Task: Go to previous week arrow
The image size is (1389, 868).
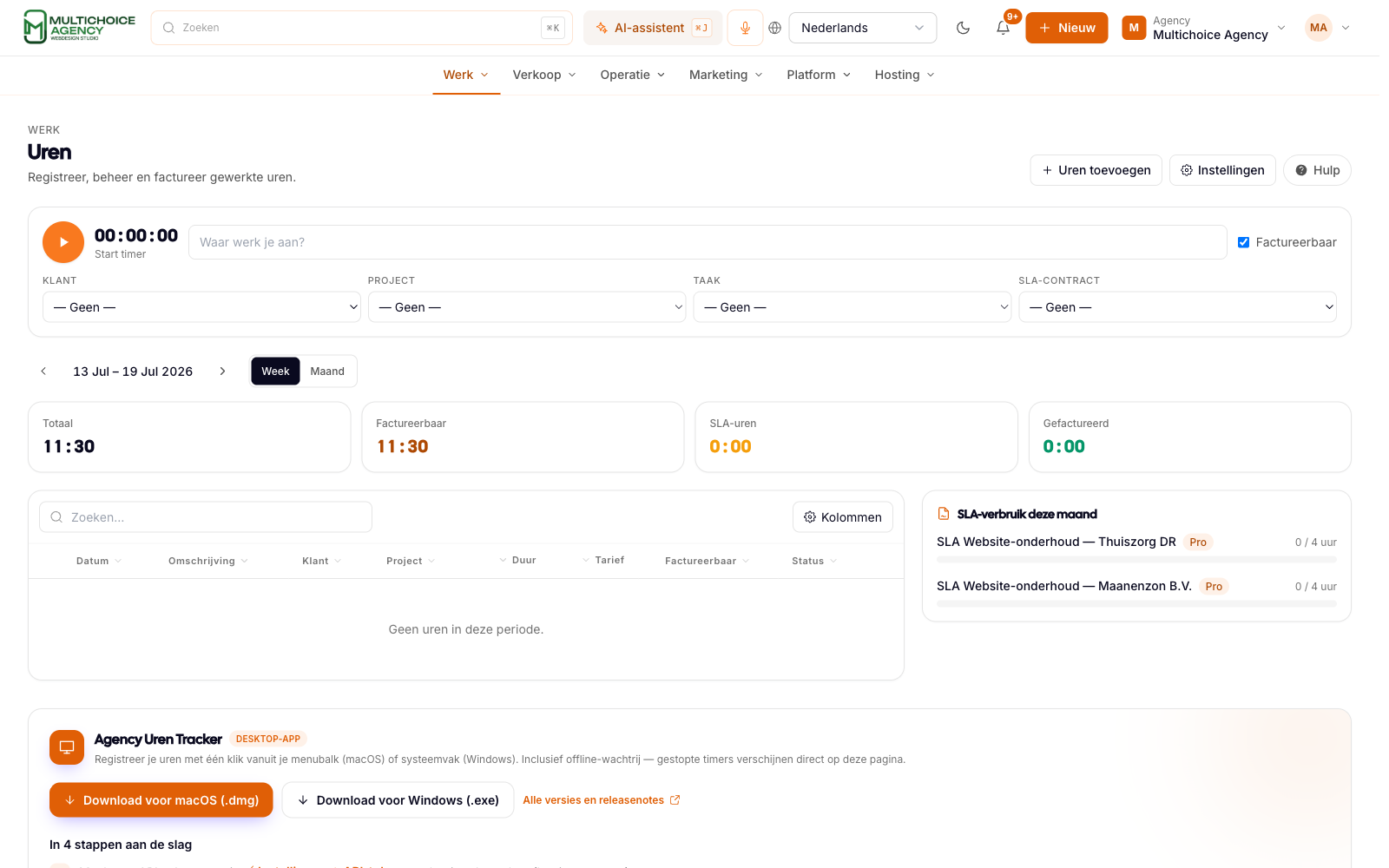Action: 43,372
